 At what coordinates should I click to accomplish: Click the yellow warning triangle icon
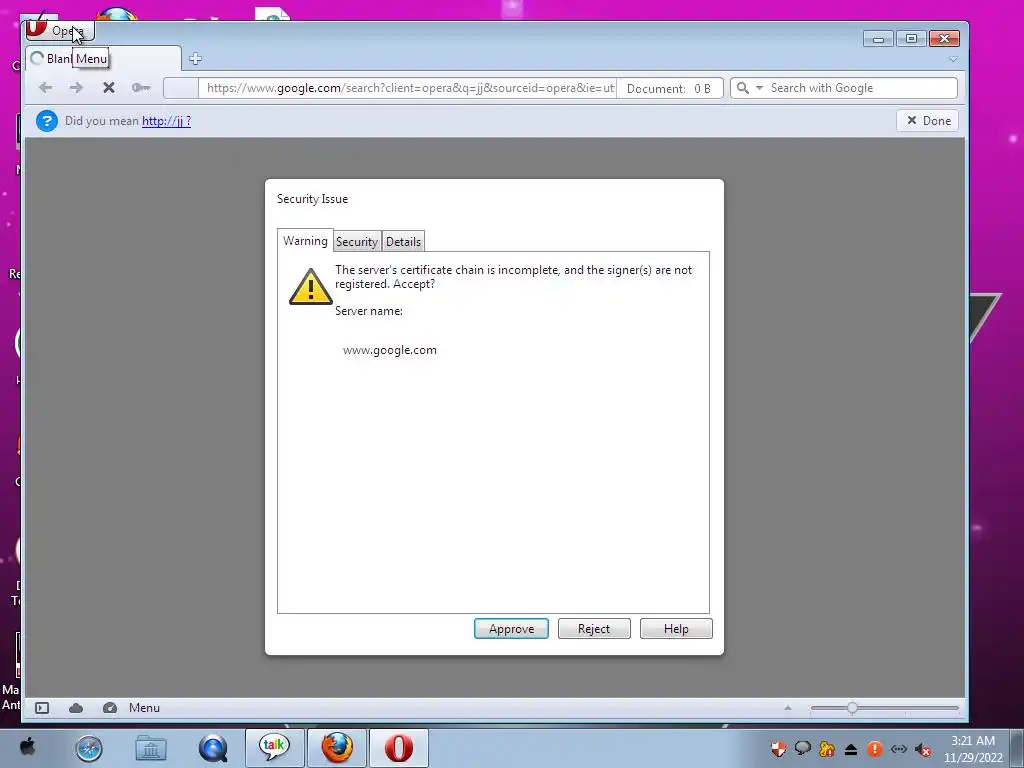311,287
